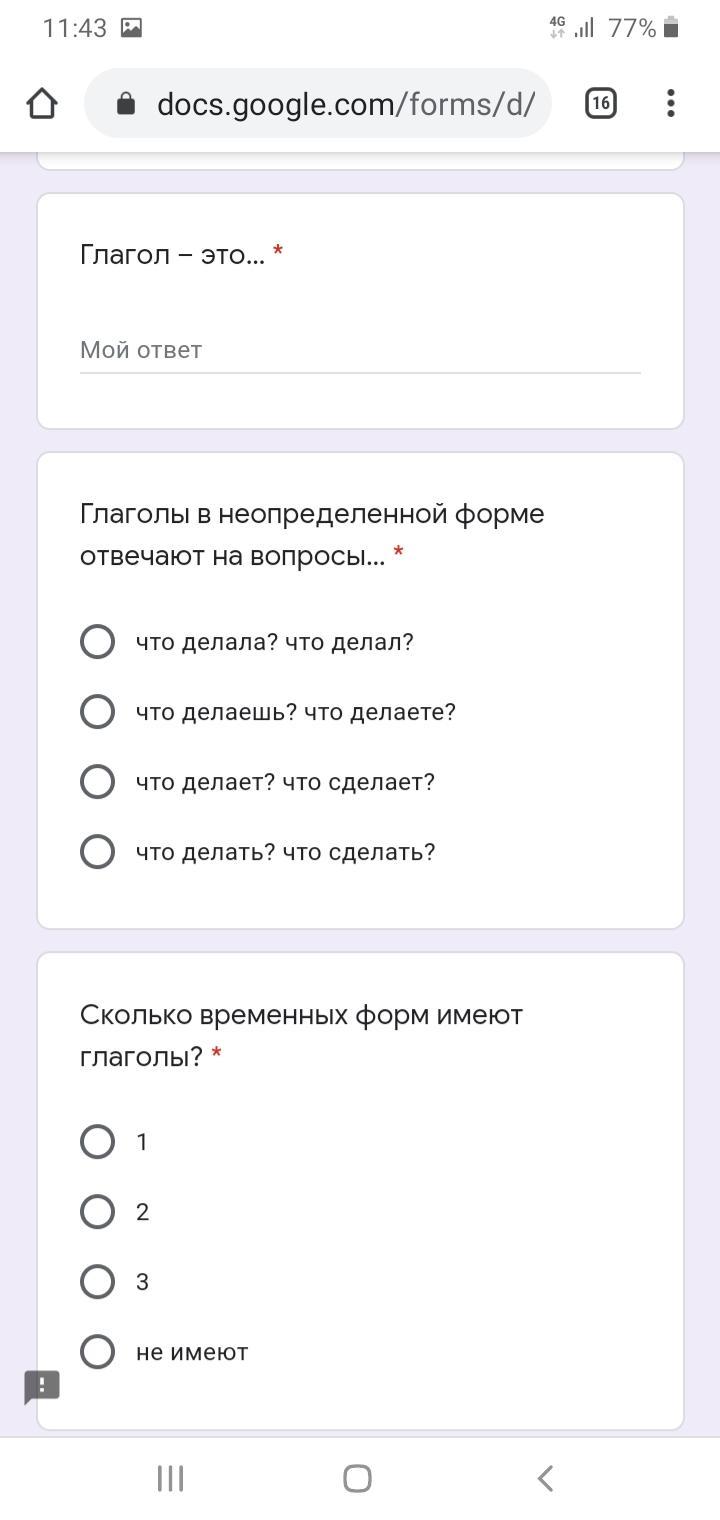Image resolution: width=720 pixels, height=1520 pixels.
Task: Tap the docs.google.com address bar
Action: [345, 103]
